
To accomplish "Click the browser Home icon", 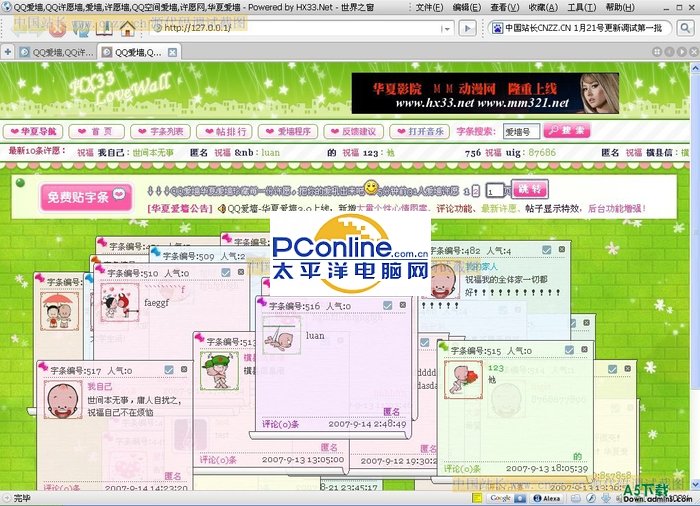I will pos(127,28).
